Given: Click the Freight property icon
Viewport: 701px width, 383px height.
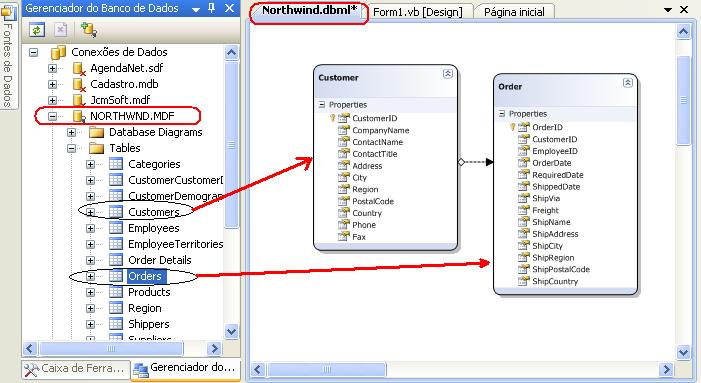Looking at the screenshot, I should point(524,210).
